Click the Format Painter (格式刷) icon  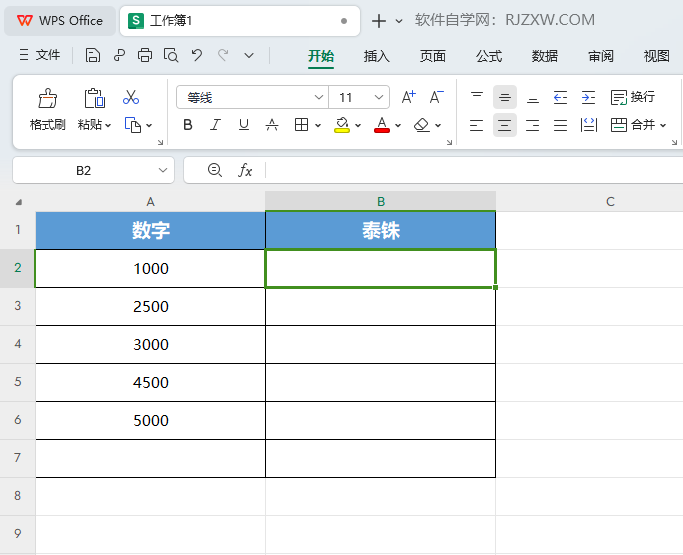[47, 98]
